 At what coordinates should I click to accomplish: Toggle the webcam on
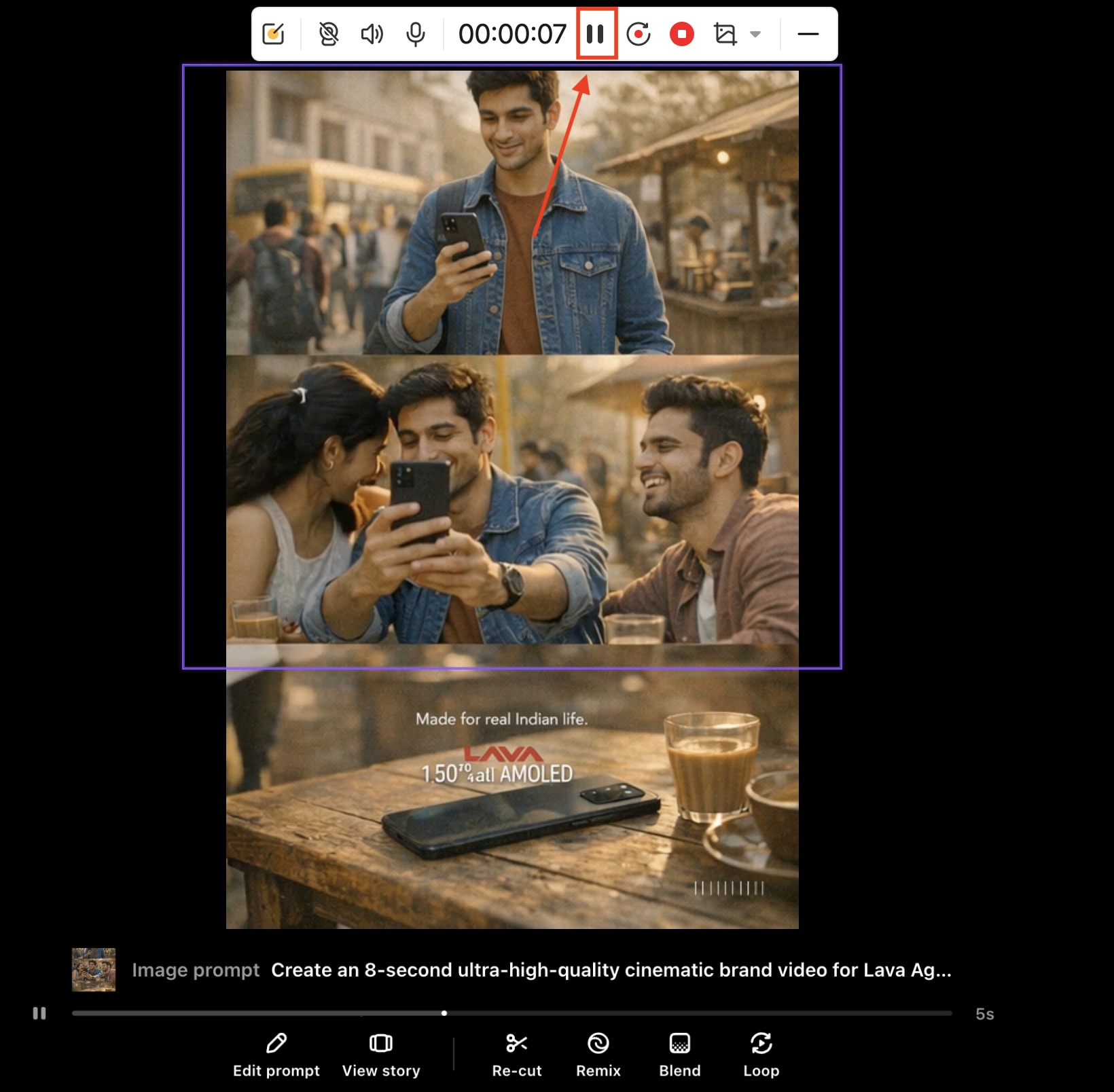click(328, 34)
